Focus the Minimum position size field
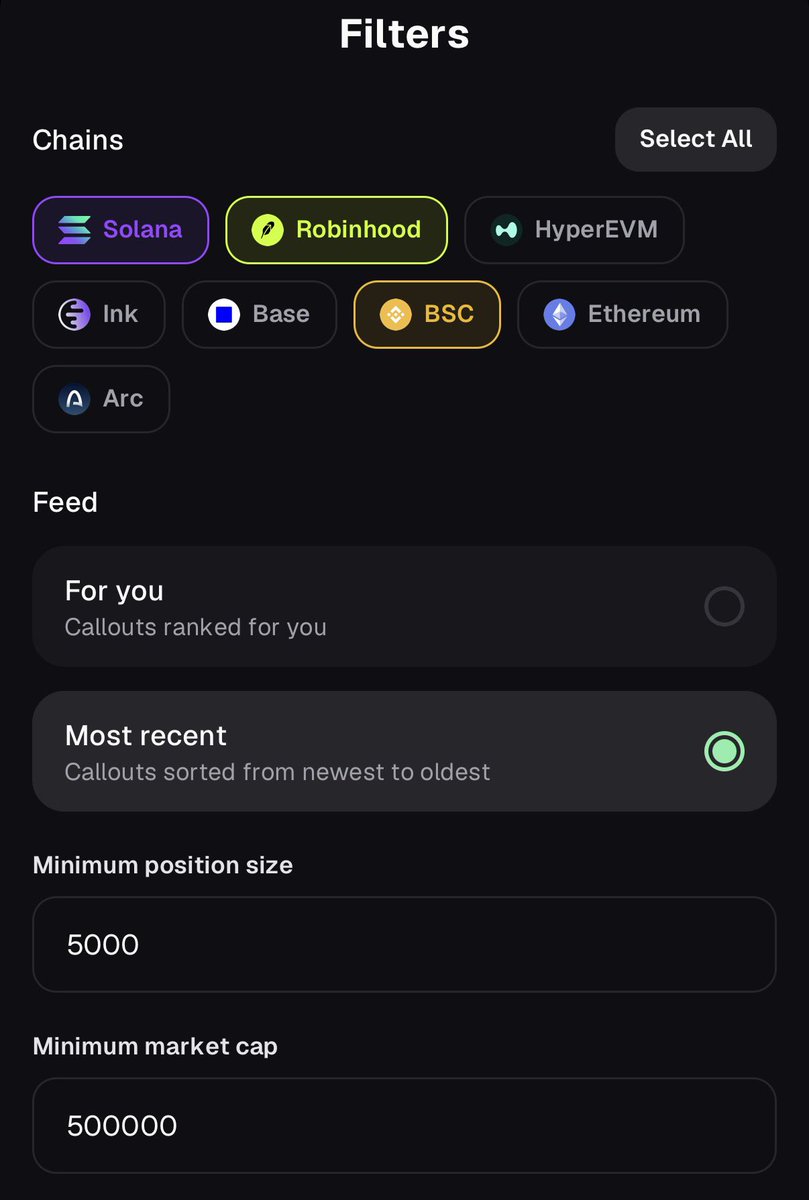The image size is (809, 1200). pyautogui.click(x=404, y=944)
